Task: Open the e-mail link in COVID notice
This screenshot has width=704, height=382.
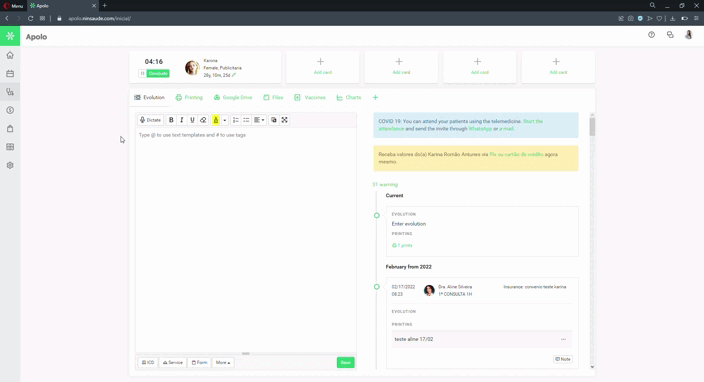Action: (x=506, y=129)
